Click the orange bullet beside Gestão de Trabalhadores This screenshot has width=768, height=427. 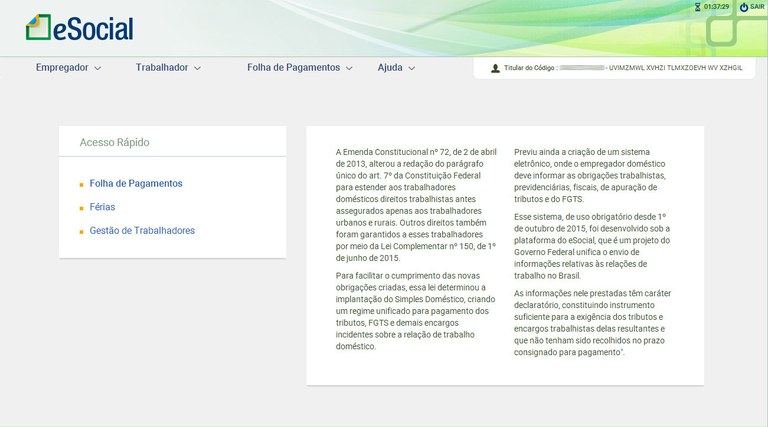click(81, 232)
